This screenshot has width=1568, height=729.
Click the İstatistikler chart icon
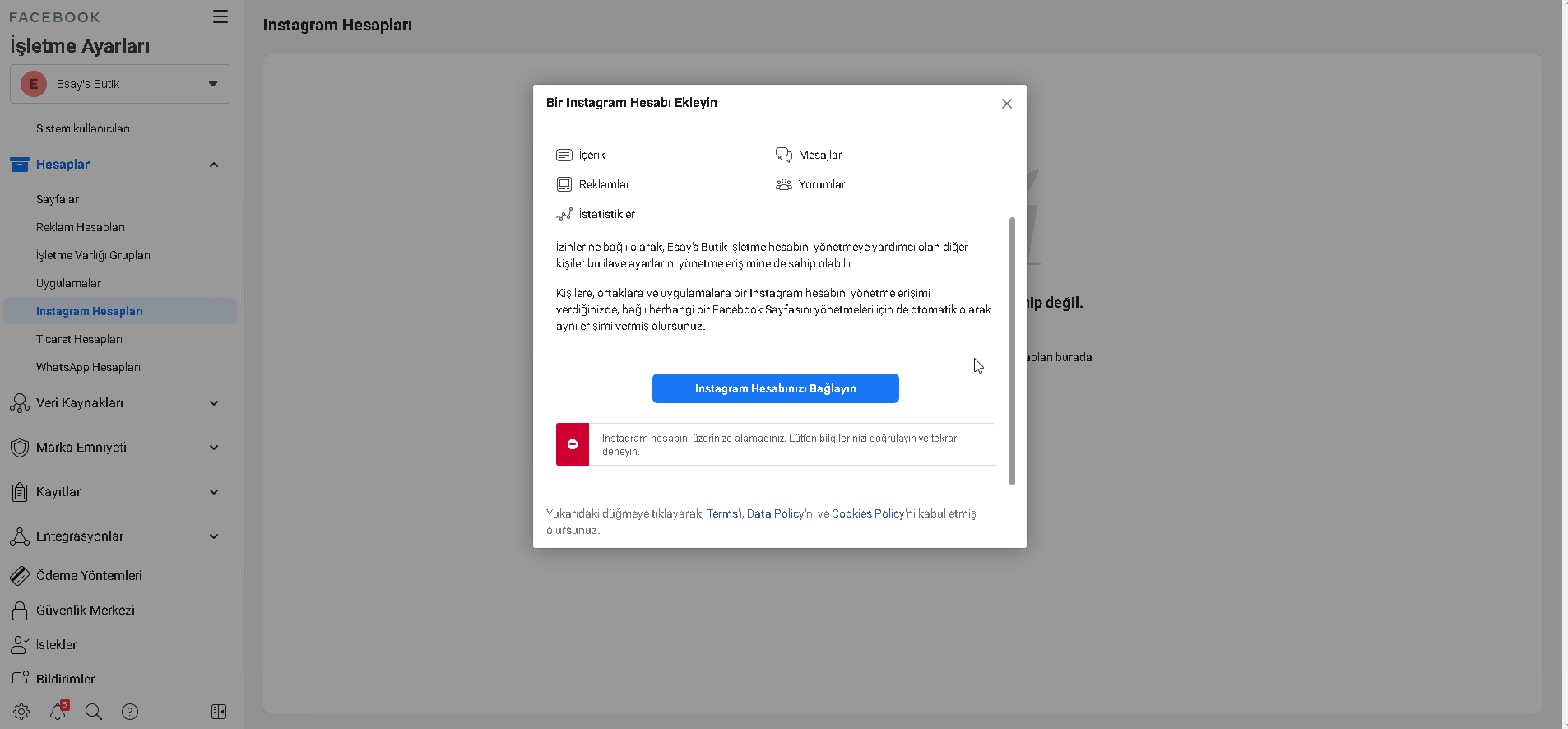564,214
